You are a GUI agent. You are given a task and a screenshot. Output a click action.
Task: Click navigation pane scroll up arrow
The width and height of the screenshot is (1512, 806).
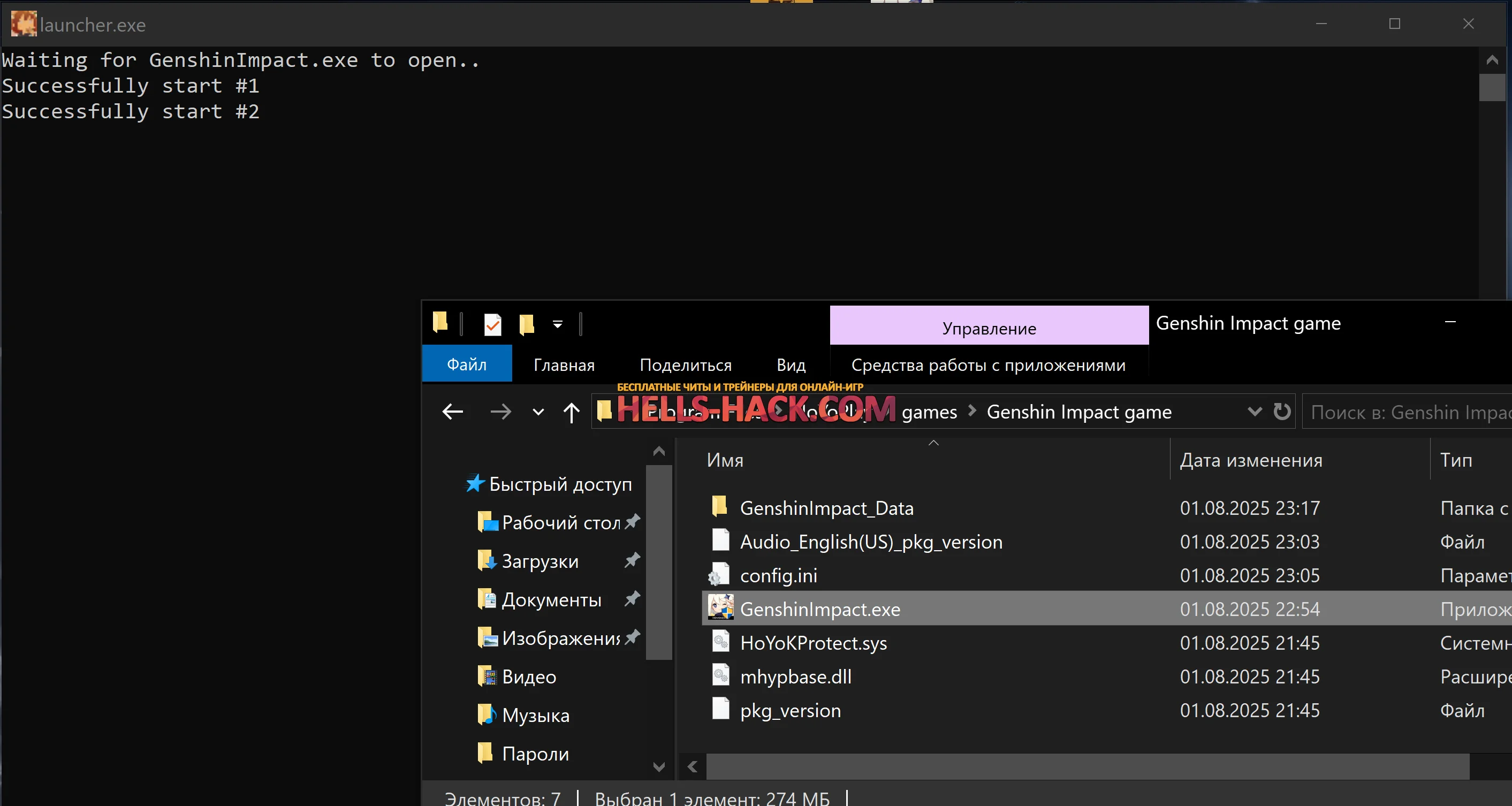(x=658, y=451)
